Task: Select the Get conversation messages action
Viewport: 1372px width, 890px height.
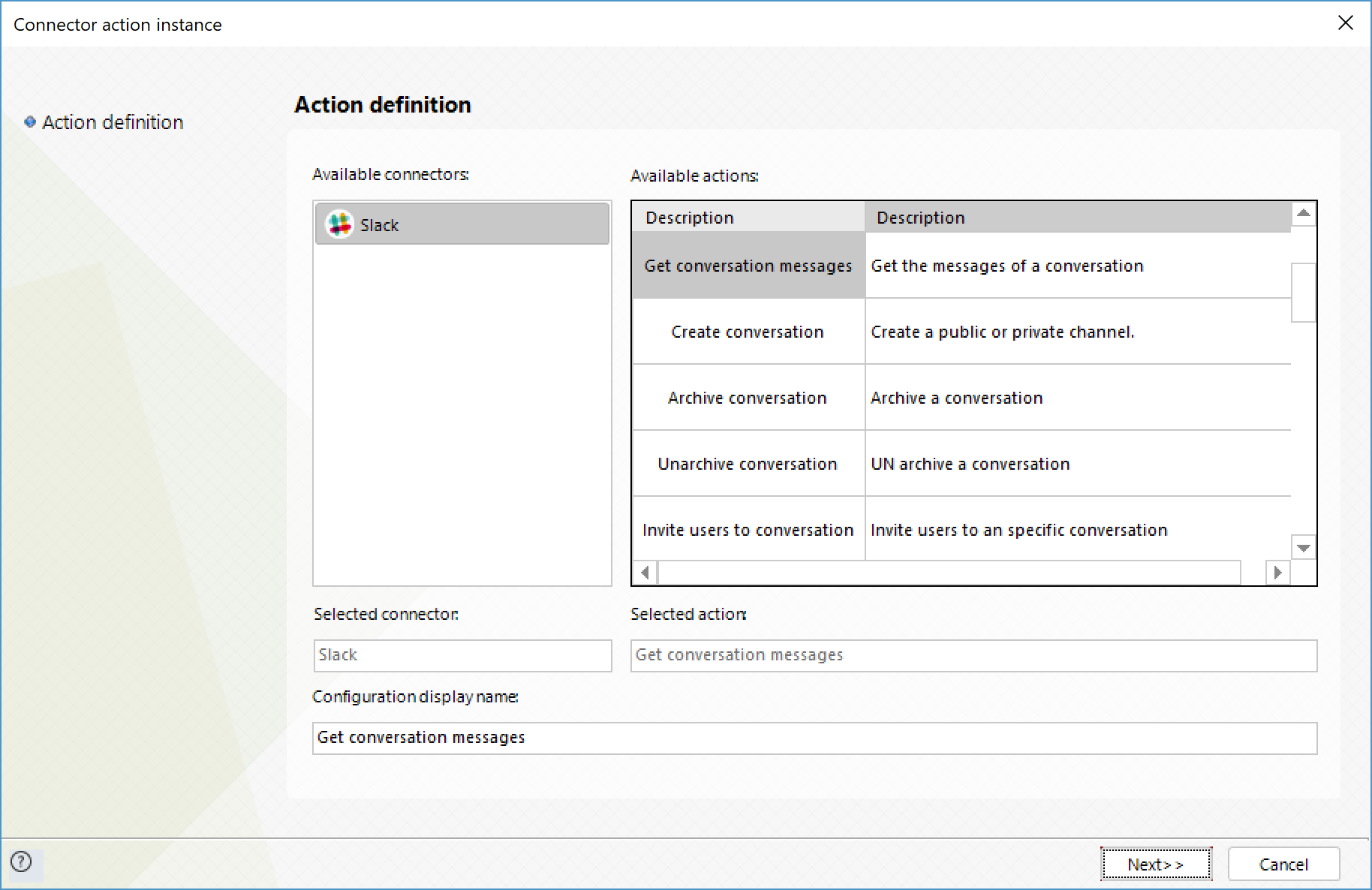Action: (748, 266)
